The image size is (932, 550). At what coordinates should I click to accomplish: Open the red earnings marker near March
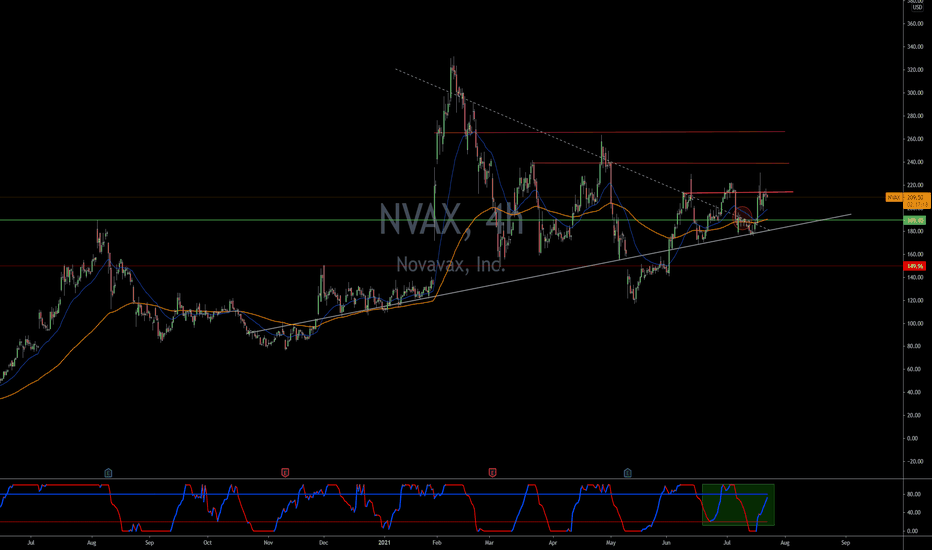(492, 473)
